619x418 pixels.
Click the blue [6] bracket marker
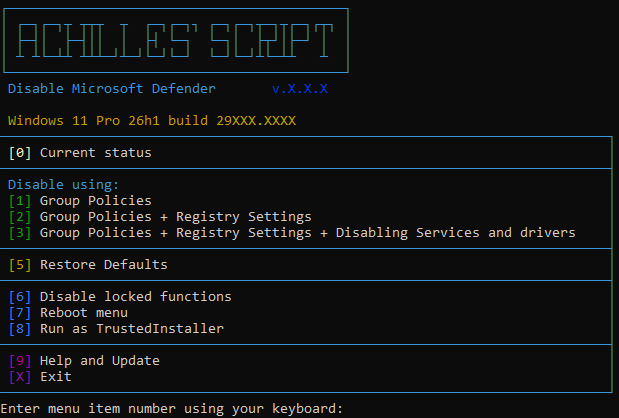(x=20, y=297)
